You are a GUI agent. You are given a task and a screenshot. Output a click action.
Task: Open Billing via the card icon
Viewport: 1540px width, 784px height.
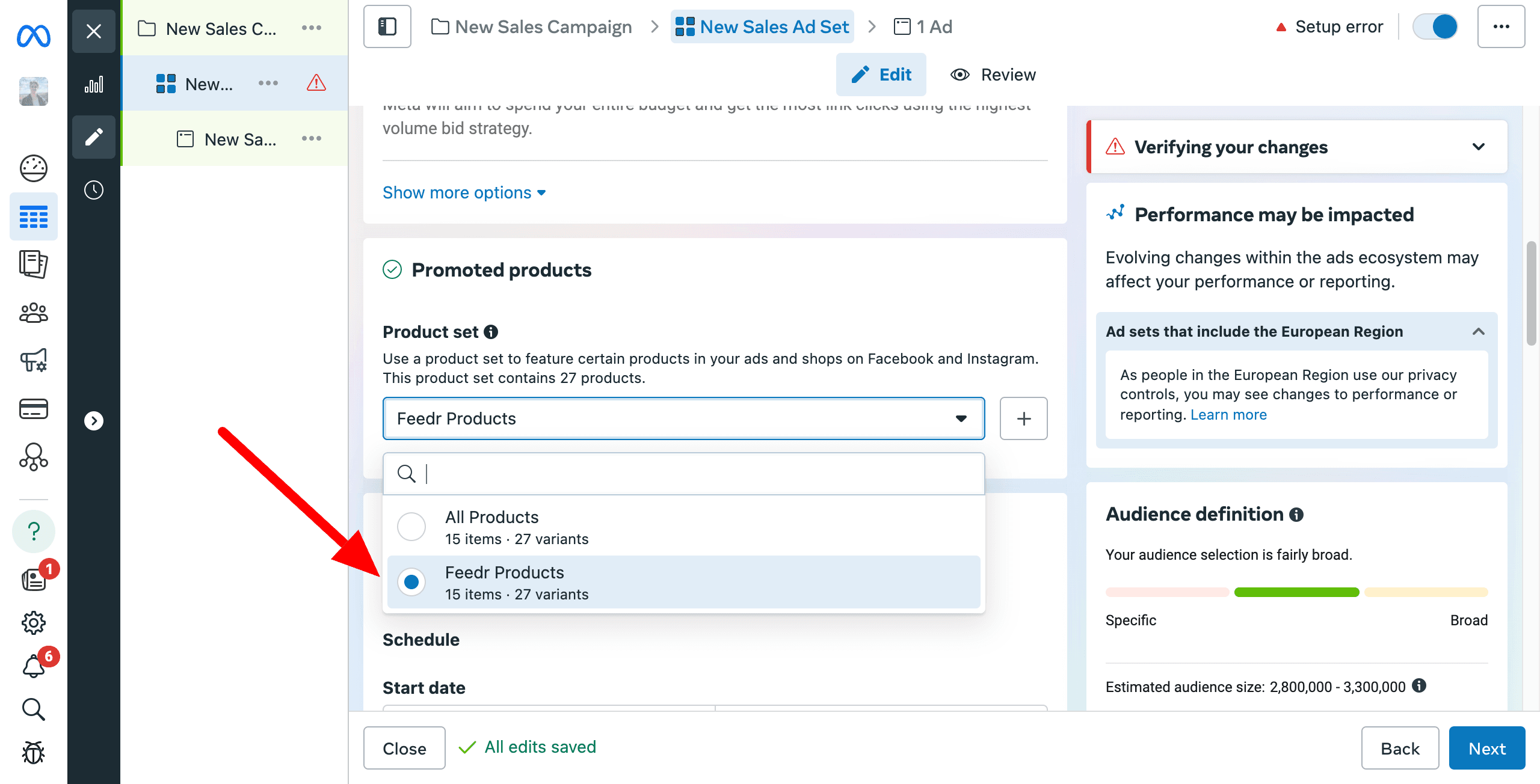34,409
